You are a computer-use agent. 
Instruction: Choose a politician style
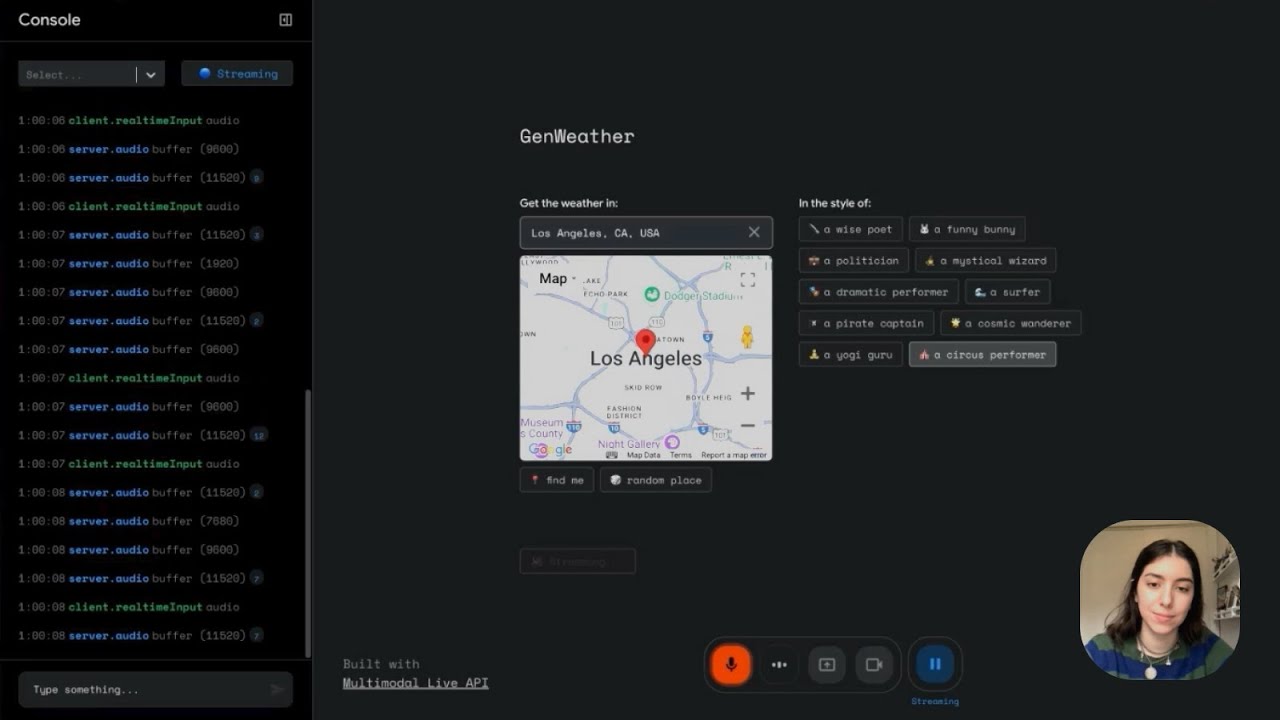tap(854, 260)
